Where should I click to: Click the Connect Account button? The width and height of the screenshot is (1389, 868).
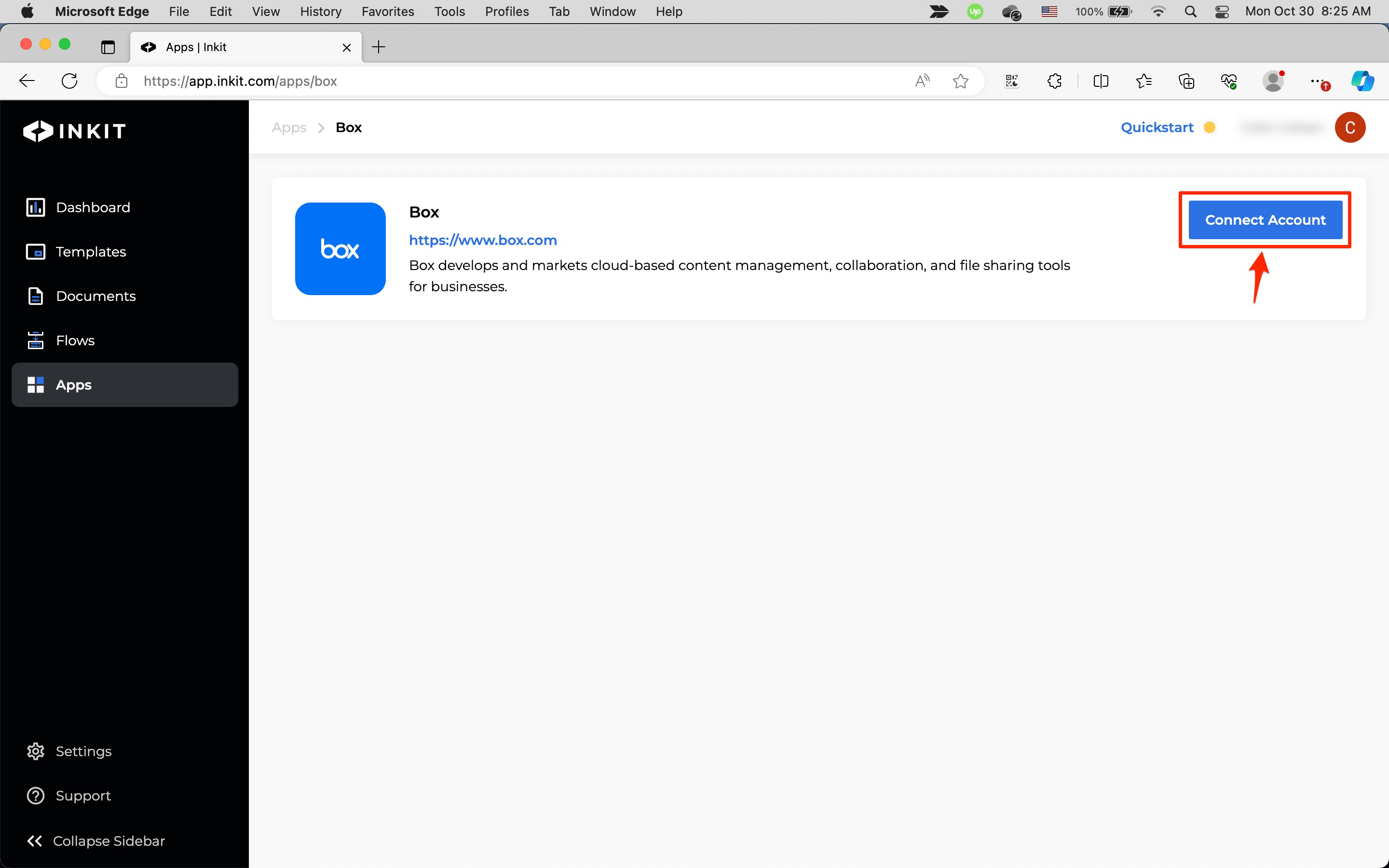(x=1265, y=220)
